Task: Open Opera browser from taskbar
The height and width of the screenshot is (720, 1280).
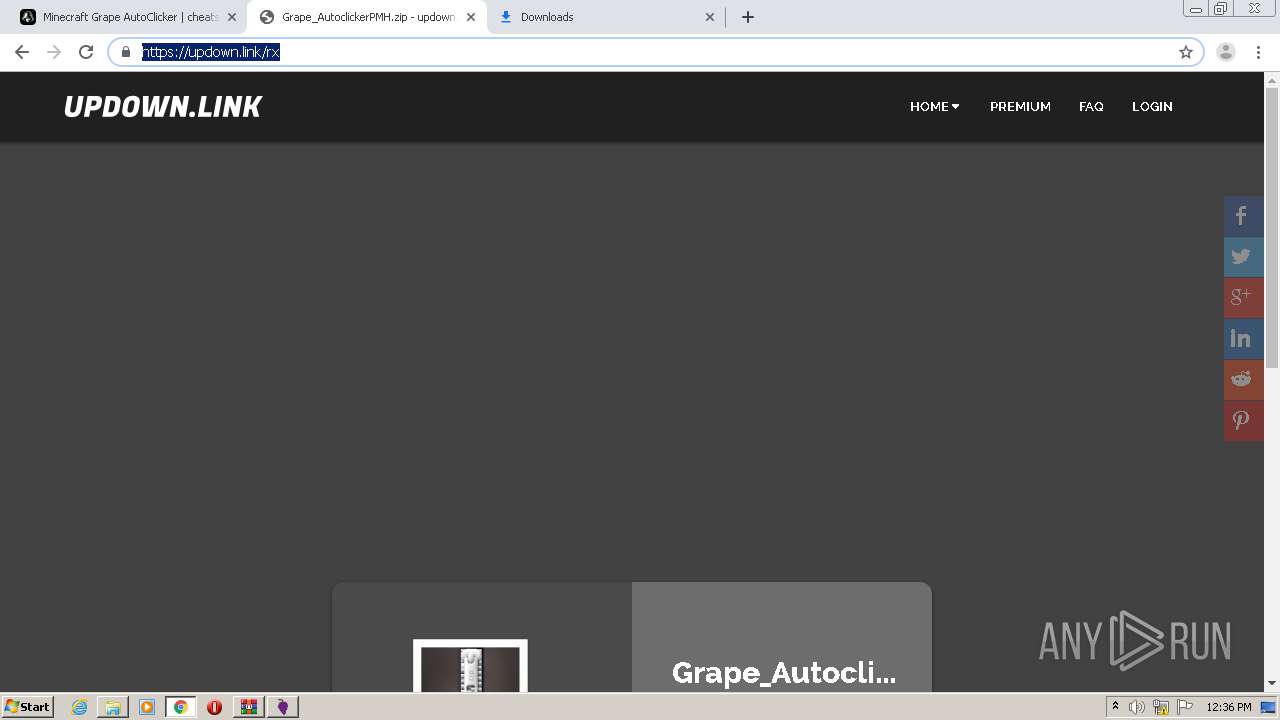Action: pyautogui.click(x=214, y=707)
